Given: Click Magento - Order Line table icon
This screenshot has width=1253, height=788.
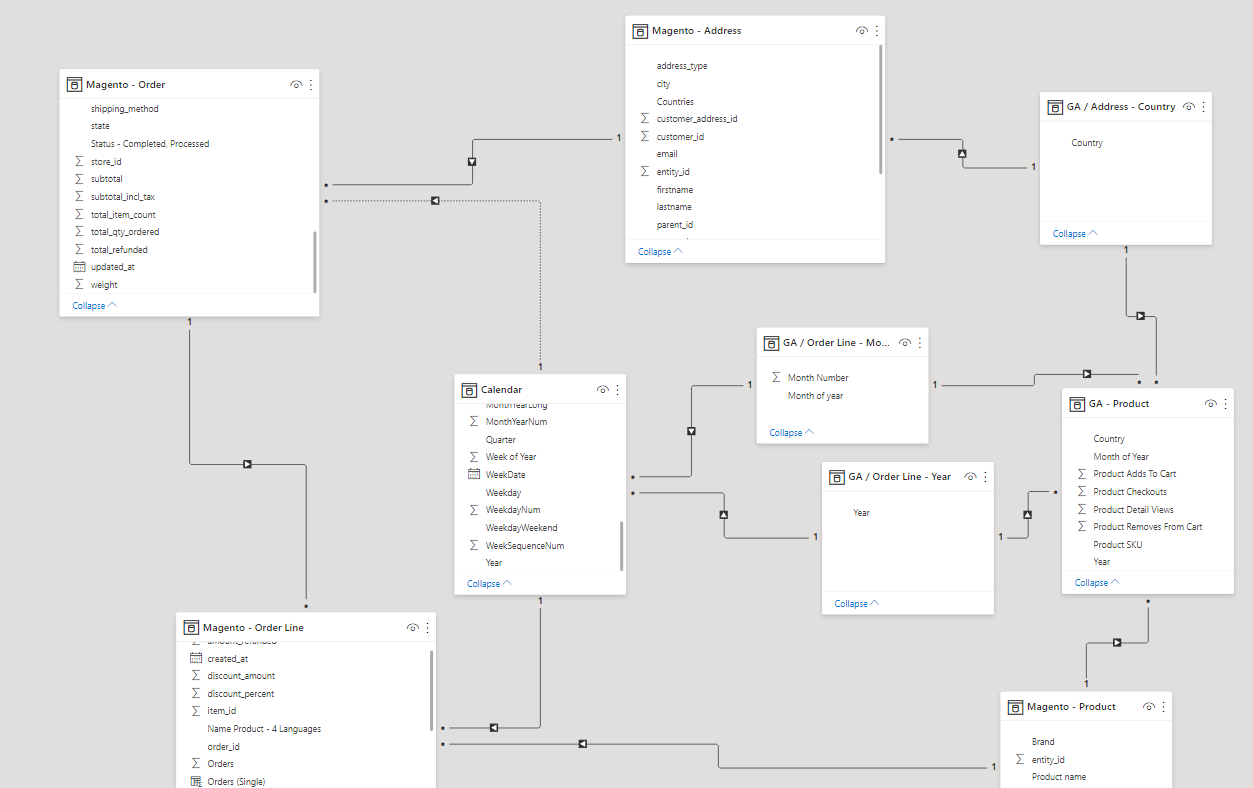Looking at the screenshot, I should click(x=191, y=628).
